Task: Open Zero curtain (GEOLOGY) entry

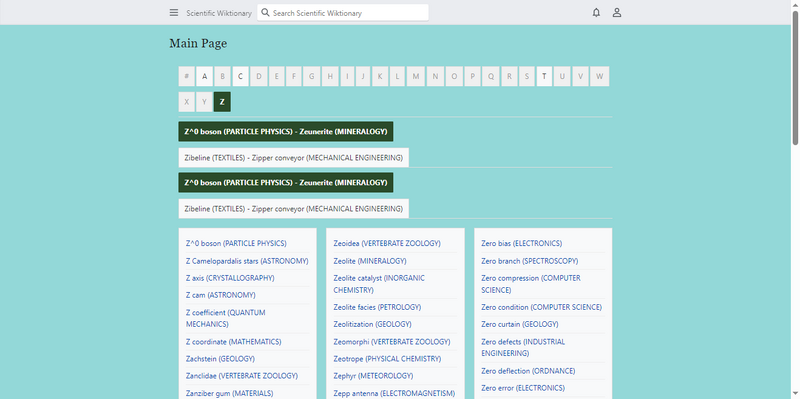Action: (x=519, y=324)
